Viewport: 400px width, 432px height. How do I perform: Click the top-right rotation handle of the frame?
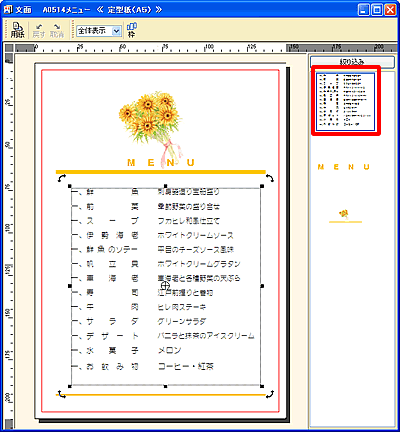pyautogui.click(x=270, y=178)
